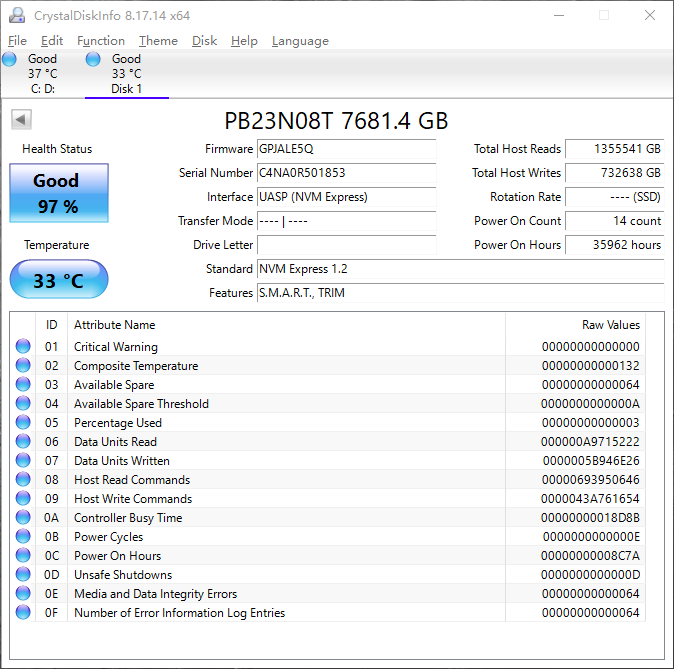The width and height of the screenshot is (674, 669).
Task: Select the Composite Temperature attribute name
Action: pos(136,366)
